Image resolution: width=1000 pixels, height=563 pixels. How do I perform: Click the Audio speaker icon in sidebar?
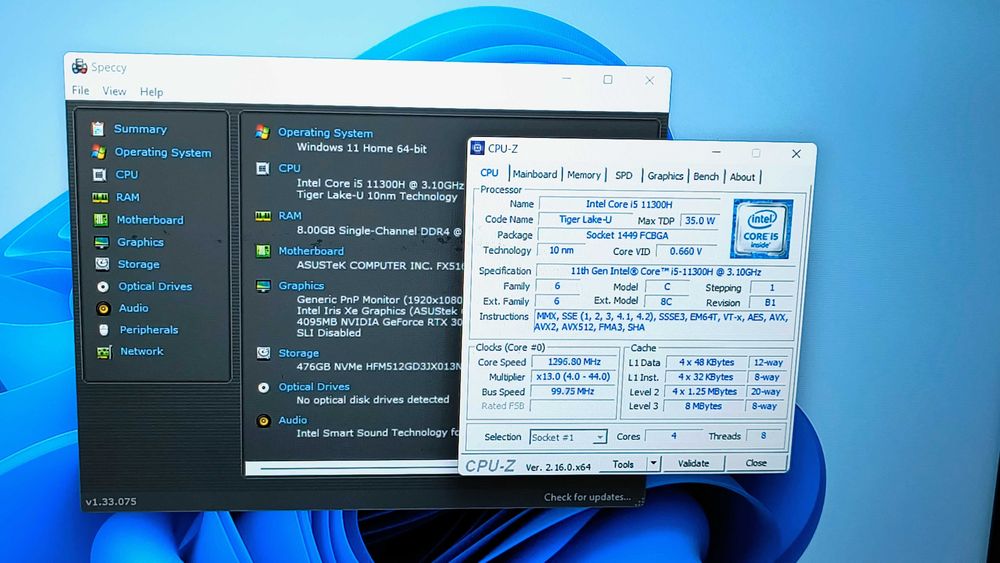coord(103,308)
